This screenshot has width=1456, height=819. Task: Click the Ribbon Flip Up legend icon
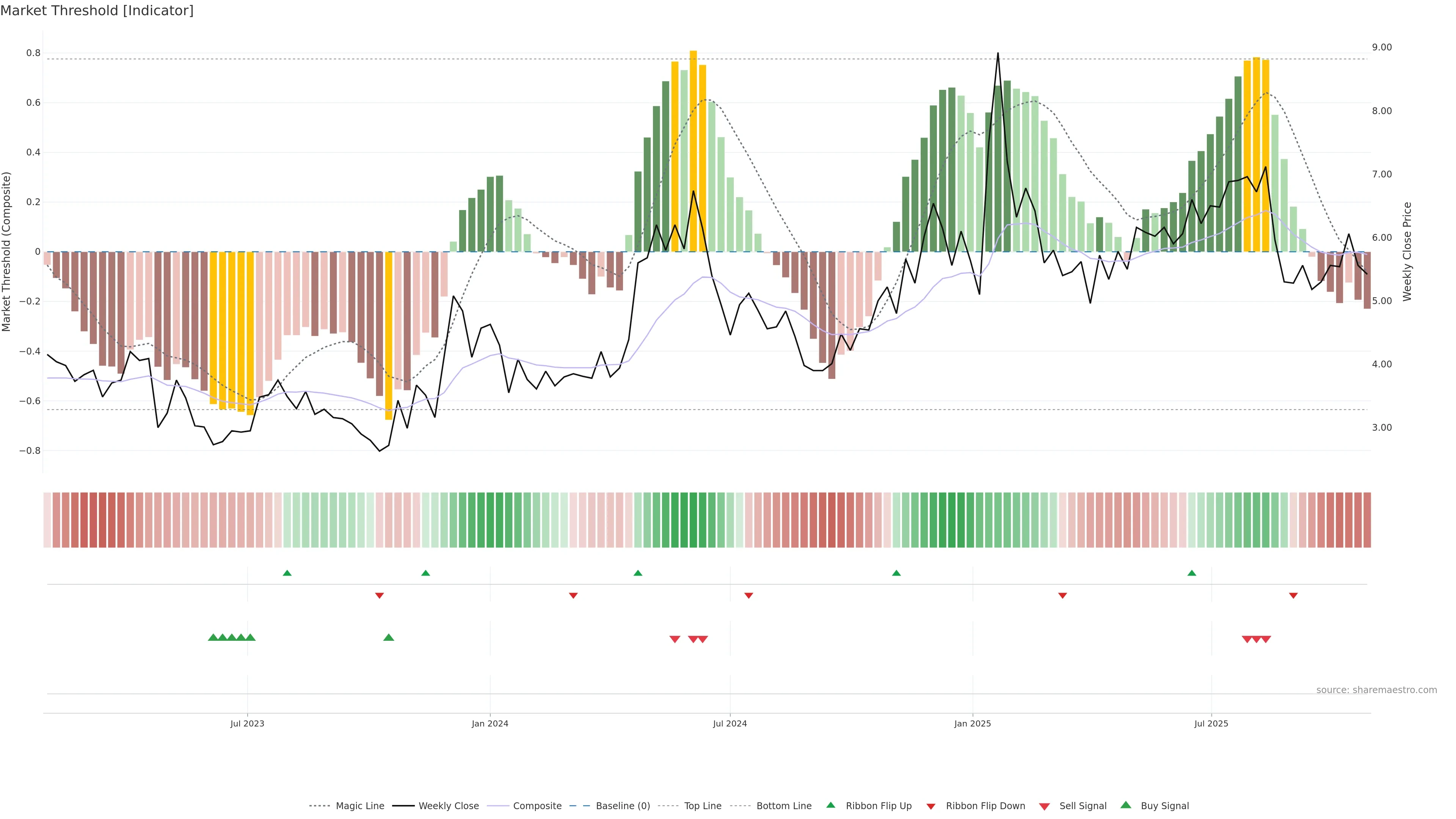click(x=830, y=805)
